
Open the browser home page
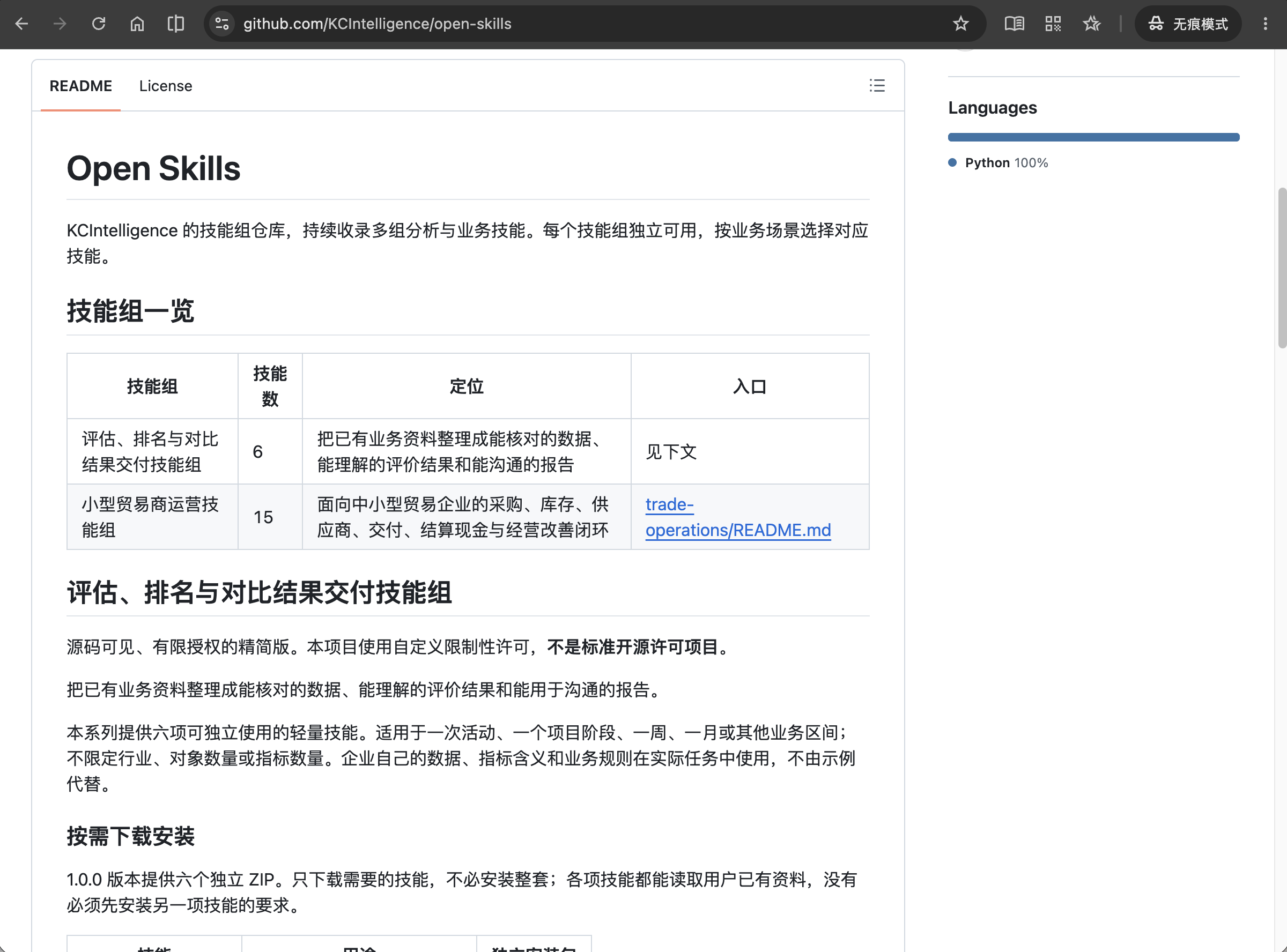(x=137, y=24)
